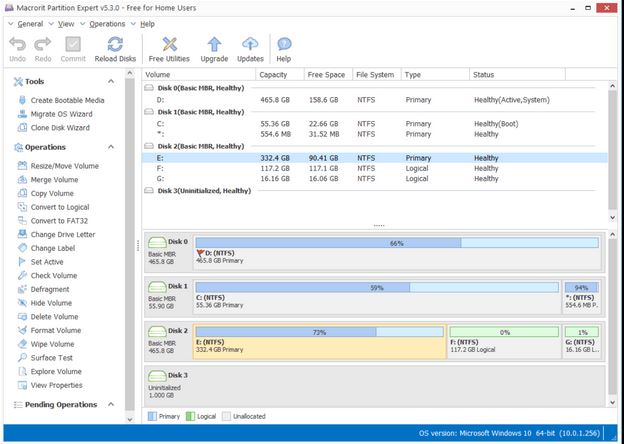Click the Disk 2 icon in disk map
The image size is (624, 444).
tap(157, 331)
